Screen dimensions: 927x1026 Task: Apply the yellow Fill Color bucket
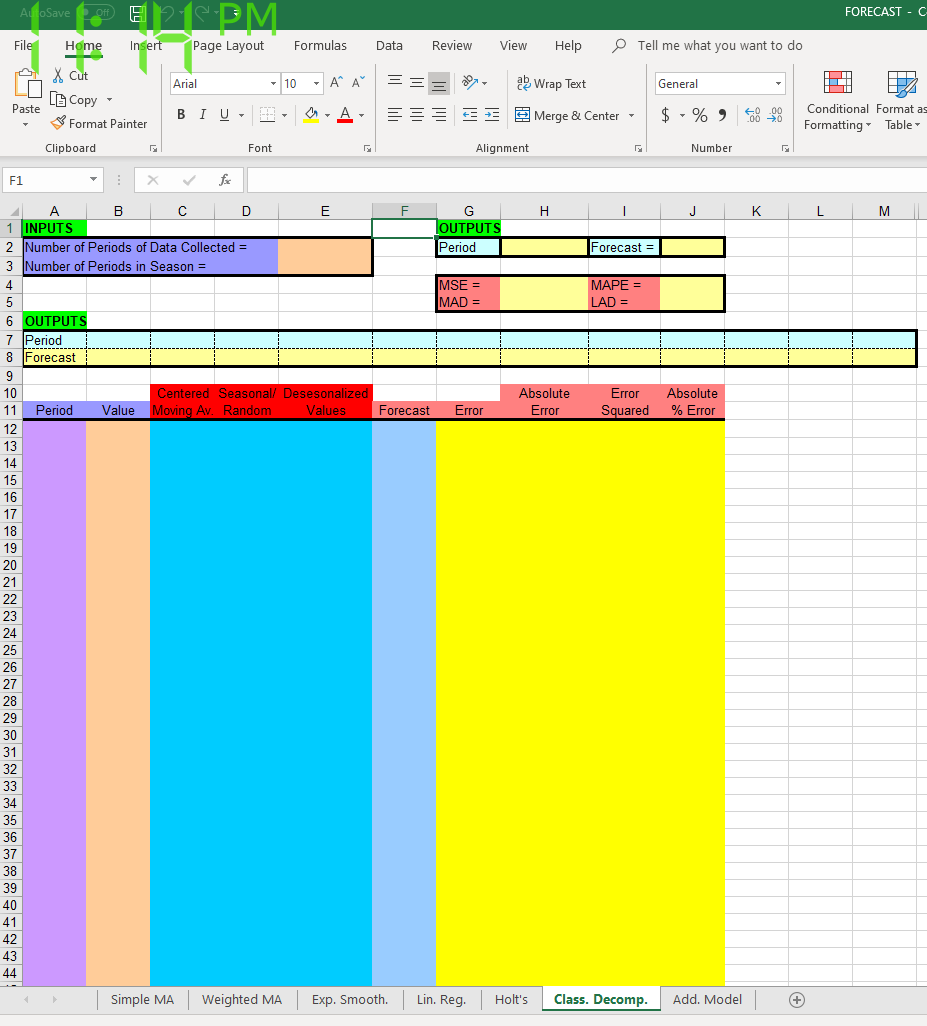311,115
